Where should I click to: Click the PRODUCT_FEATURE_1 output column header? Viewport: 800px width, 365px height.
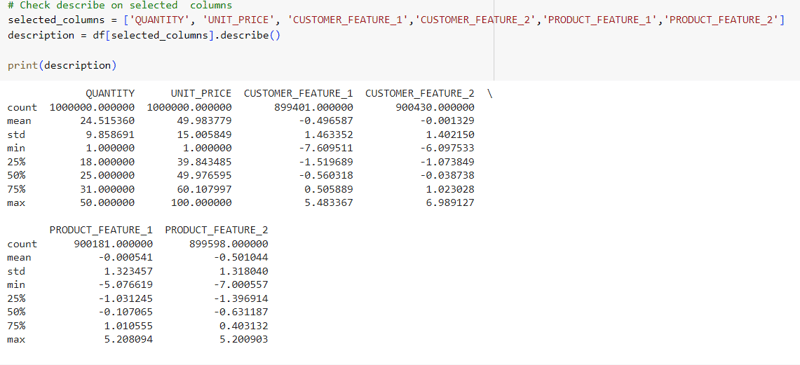point(101,230)
